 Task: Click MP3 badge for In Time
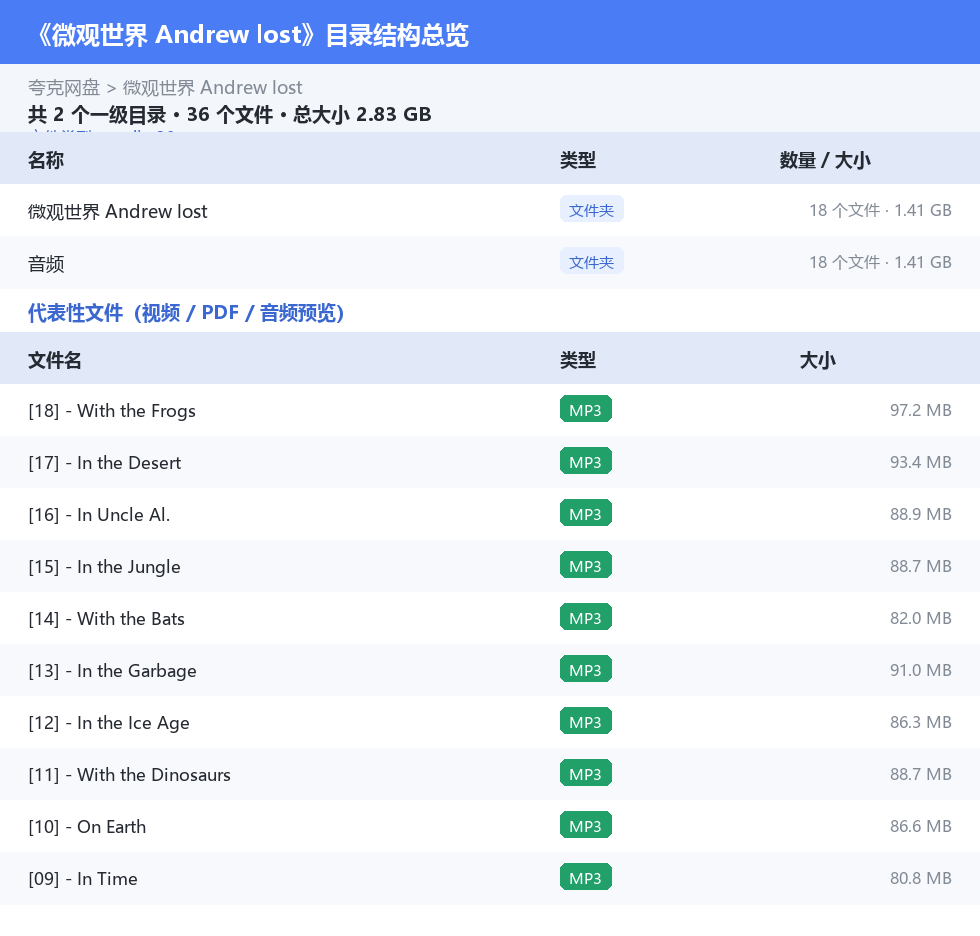(x=586, y=877)
